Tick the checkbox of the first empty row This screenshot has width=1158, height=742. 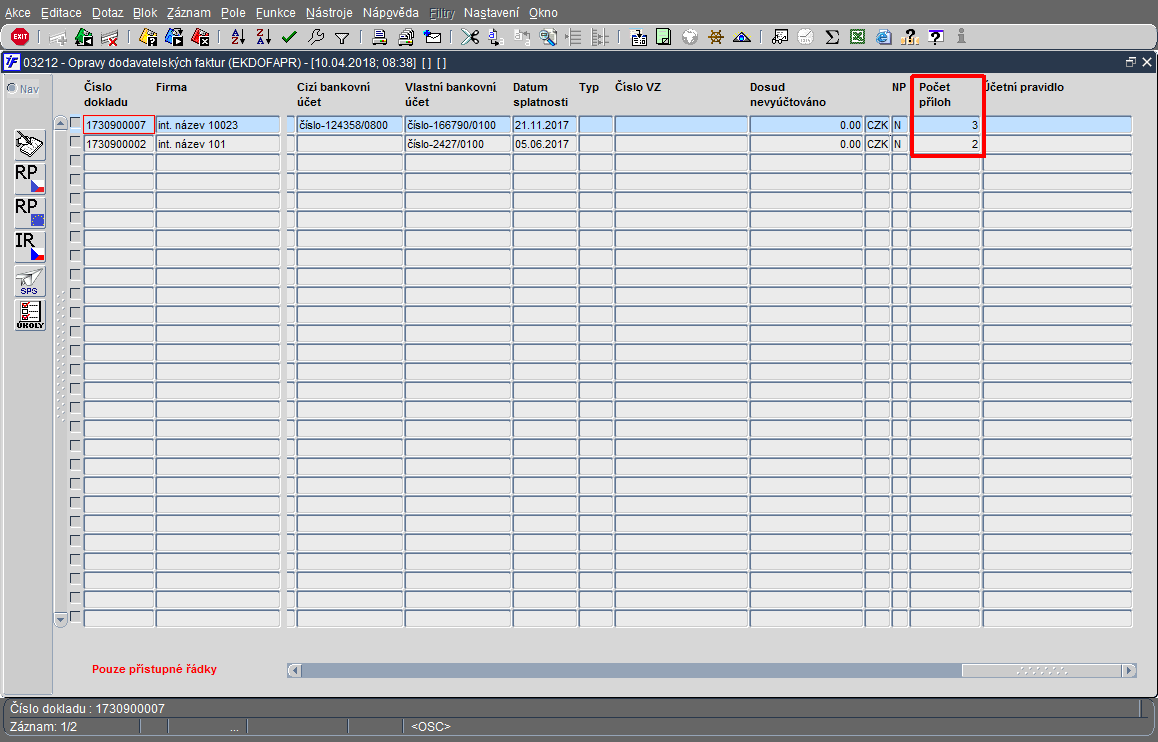75,160
